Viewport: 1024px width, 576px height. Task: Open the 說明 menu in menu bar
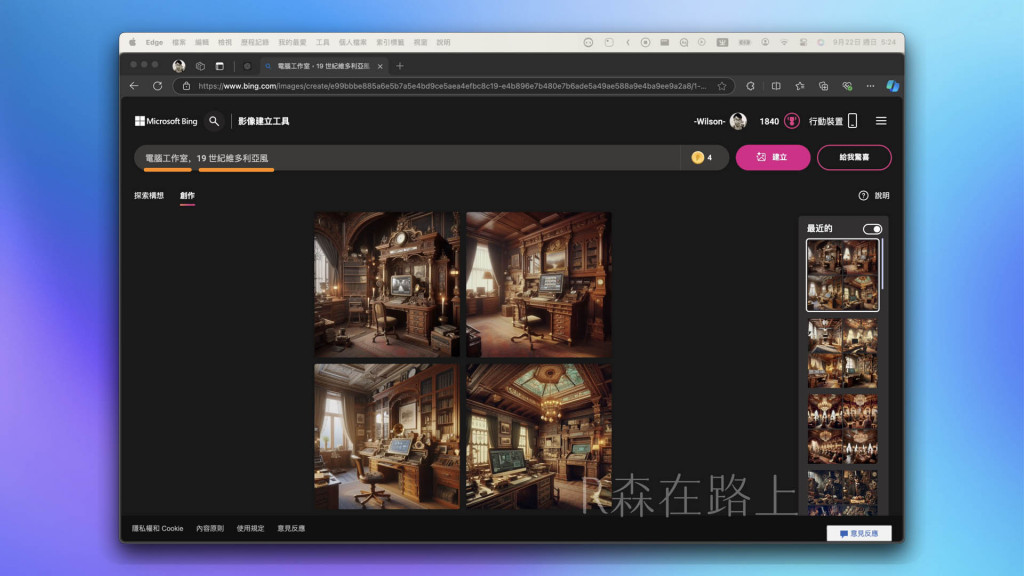(x=443, y=42)
